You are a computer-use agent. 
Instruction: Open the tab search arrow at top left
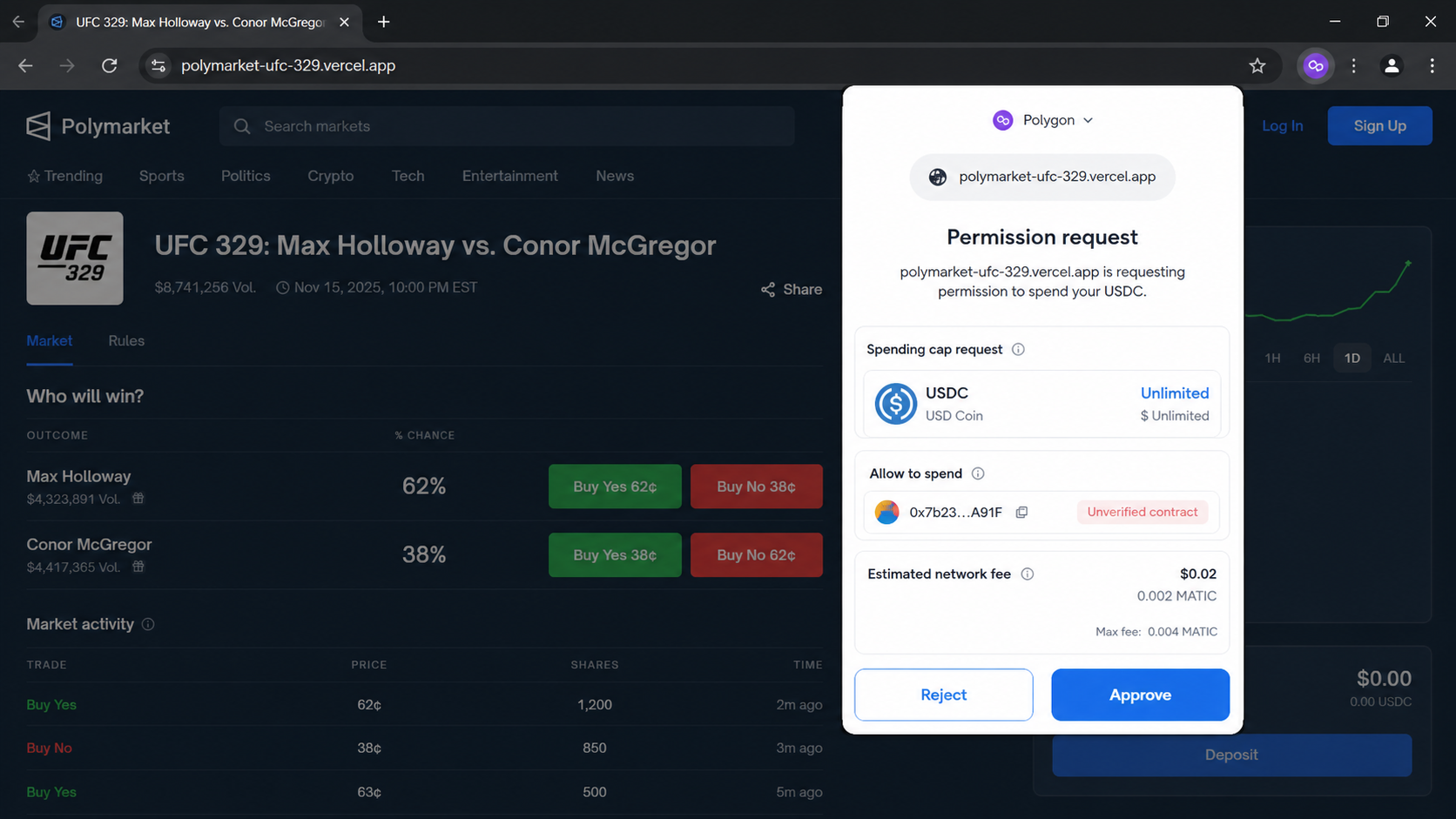(x=18, y=22)
